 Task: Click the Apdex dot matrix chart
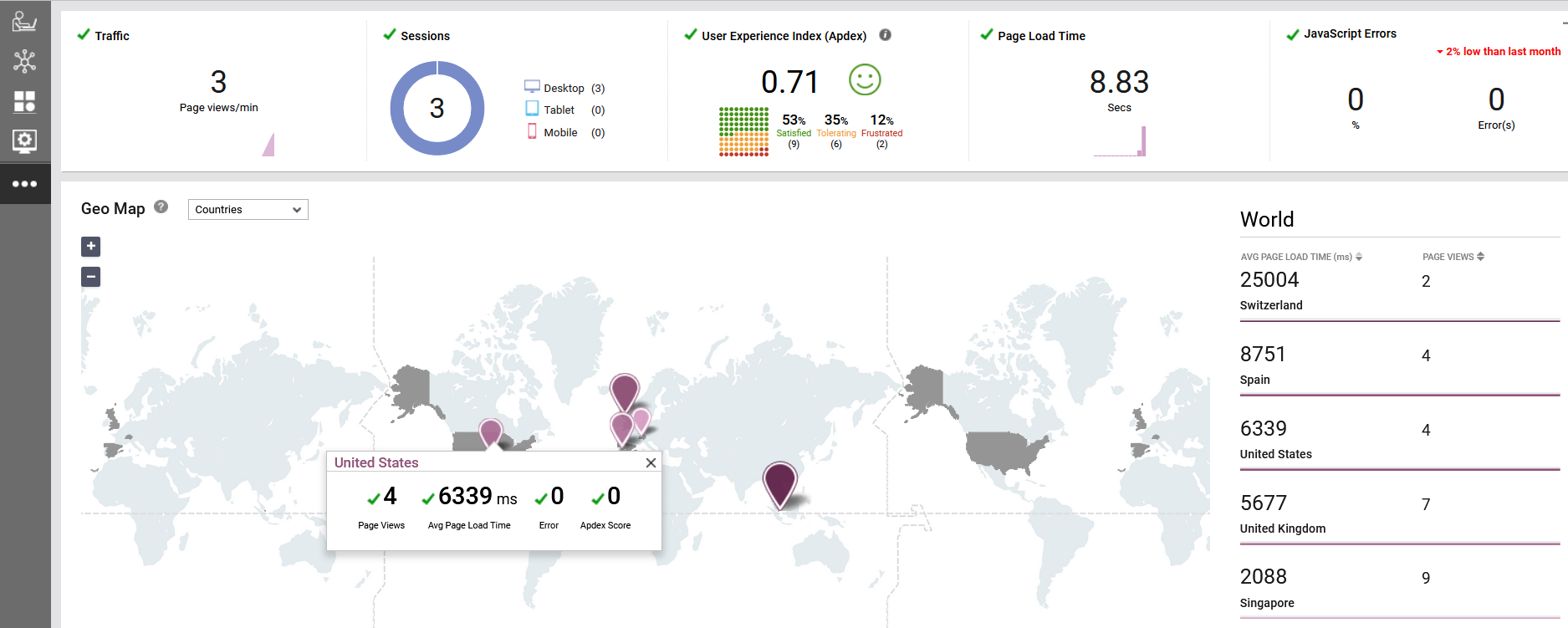coord(743,131)
